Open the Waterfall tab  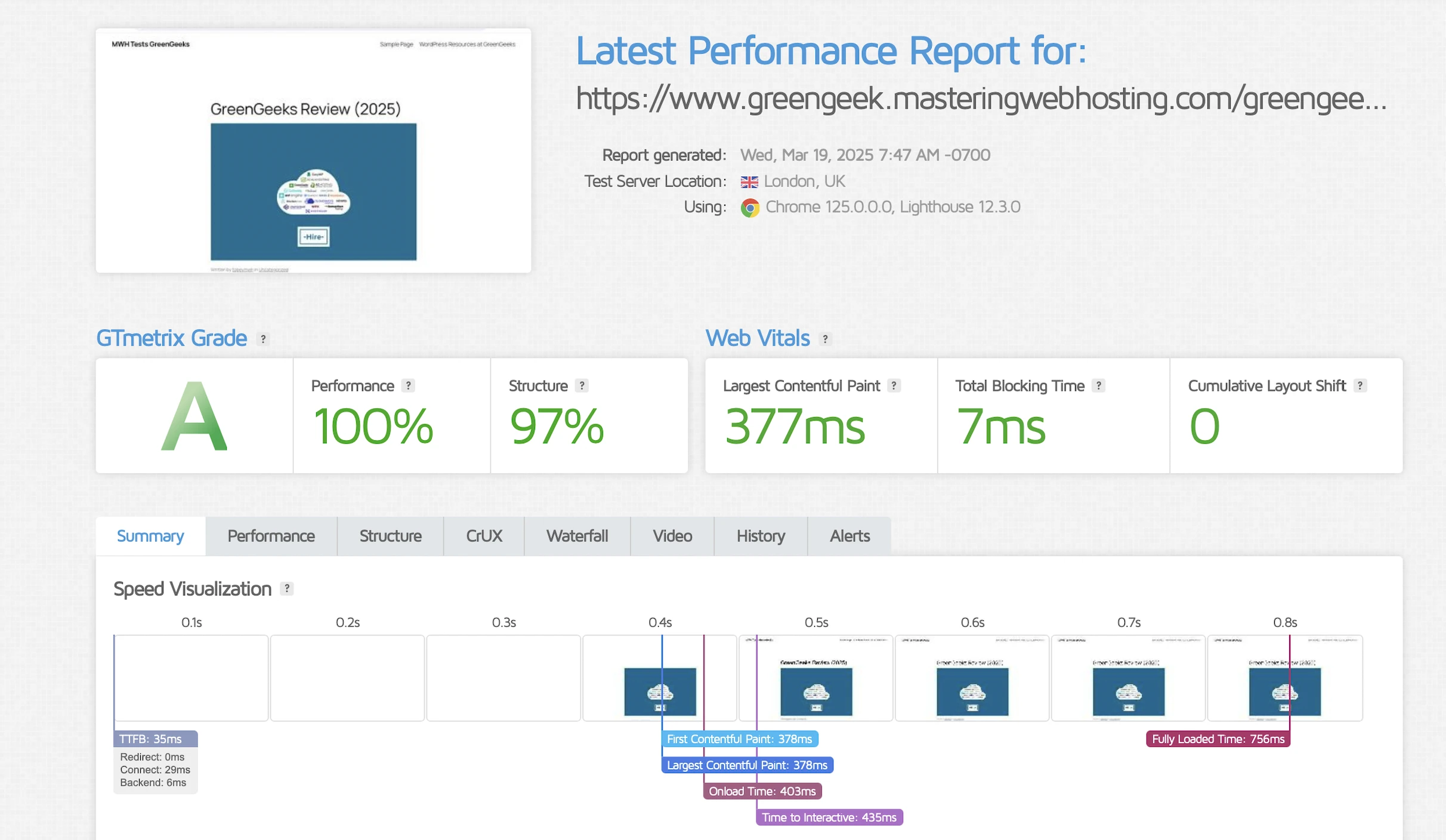(577, 536)
